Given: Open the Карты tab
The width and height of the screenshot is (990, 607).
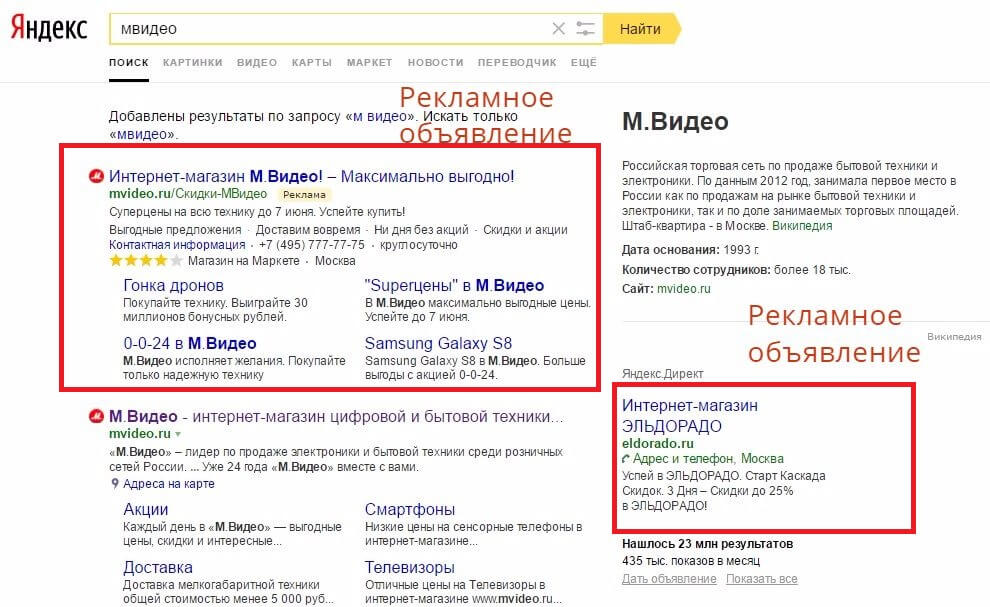Looking at the screenshot, I should click(x=312, y=63).
